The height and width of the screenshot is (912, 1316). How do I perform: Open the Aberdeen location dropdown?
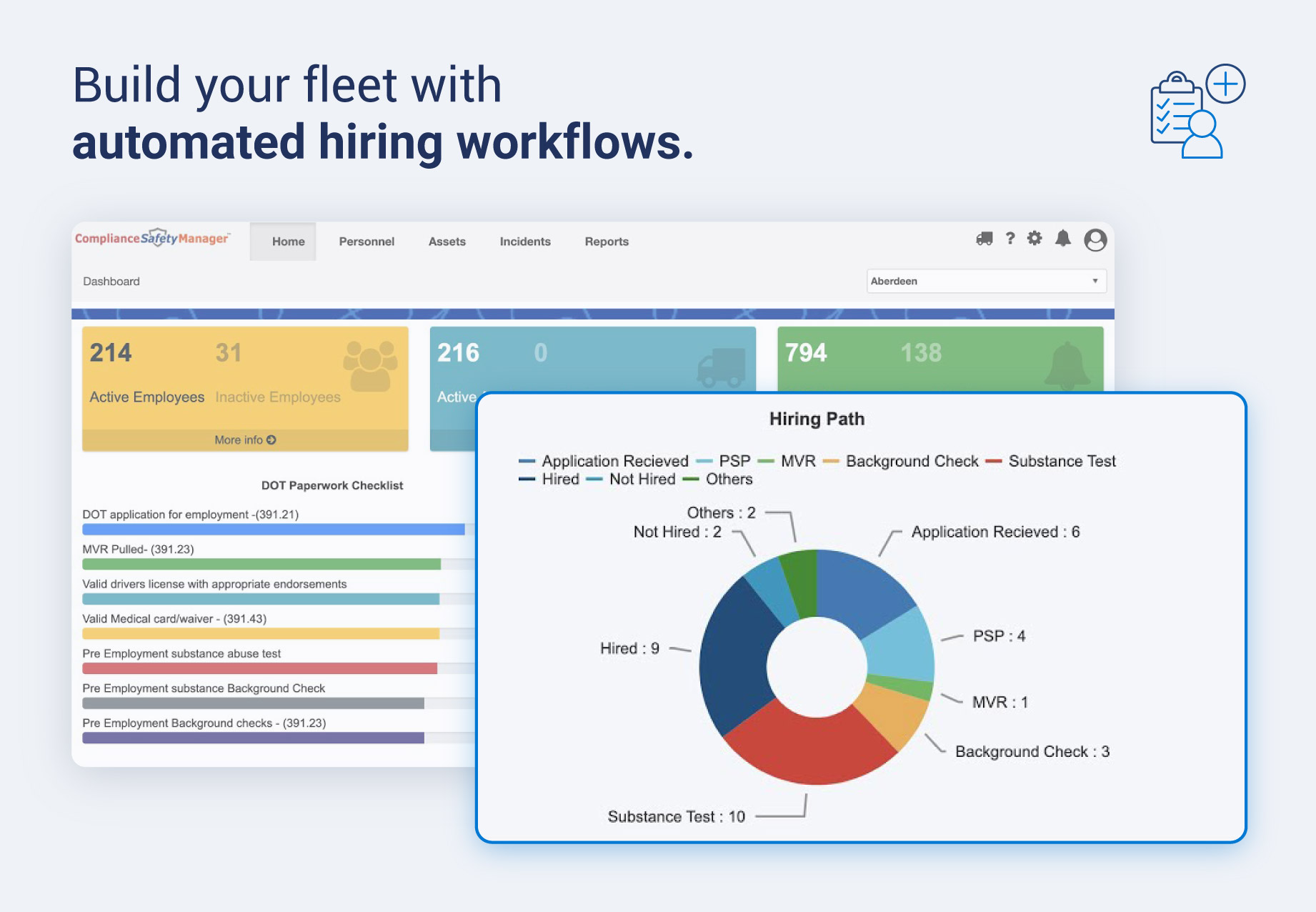[x=987, y=281]
